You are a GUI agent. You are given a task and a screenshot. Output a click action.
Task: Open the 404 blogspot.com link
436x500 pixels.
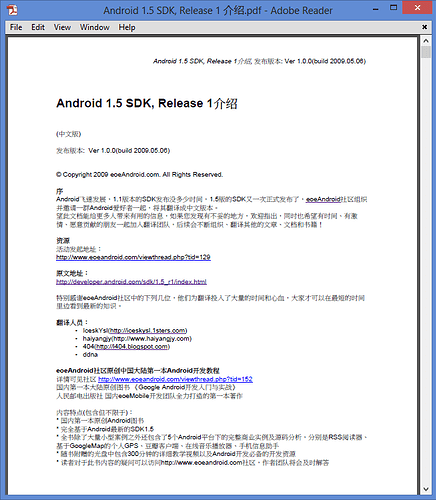coord(132,347)
